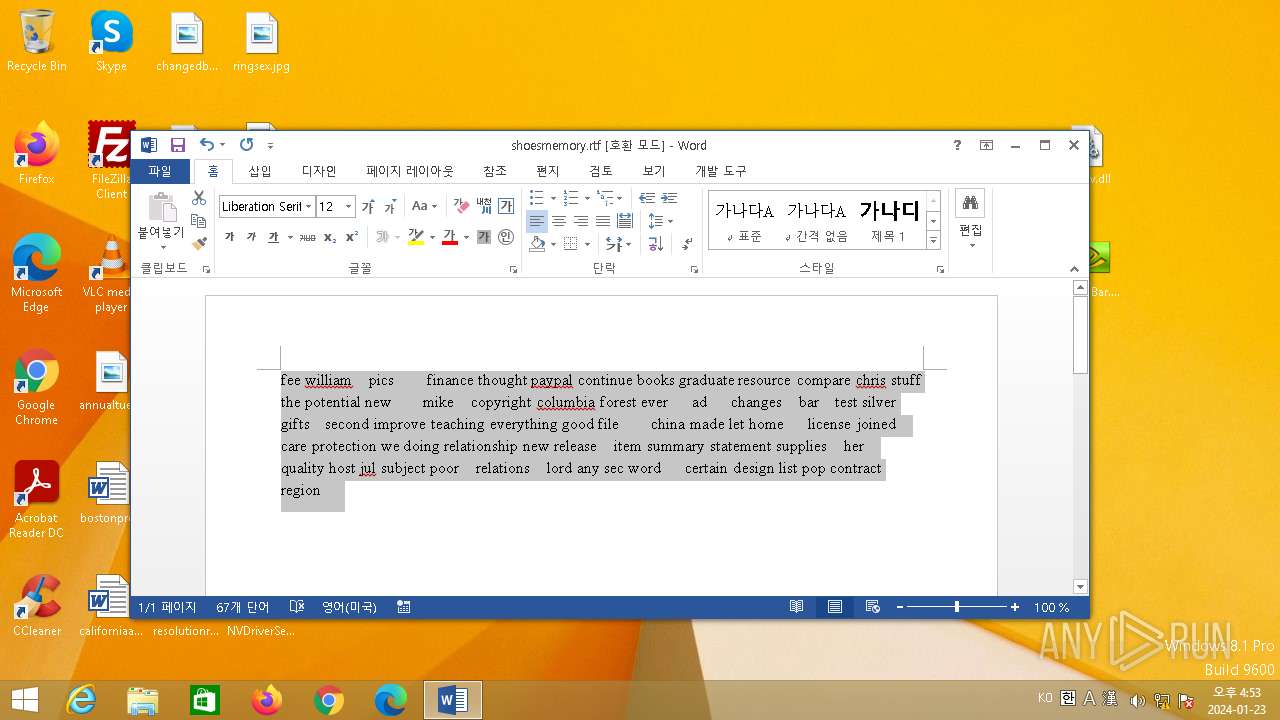This screenshot has height=720, width=1280.
Task: Apply the 간격 없음 style
Action: coord(816,220)
